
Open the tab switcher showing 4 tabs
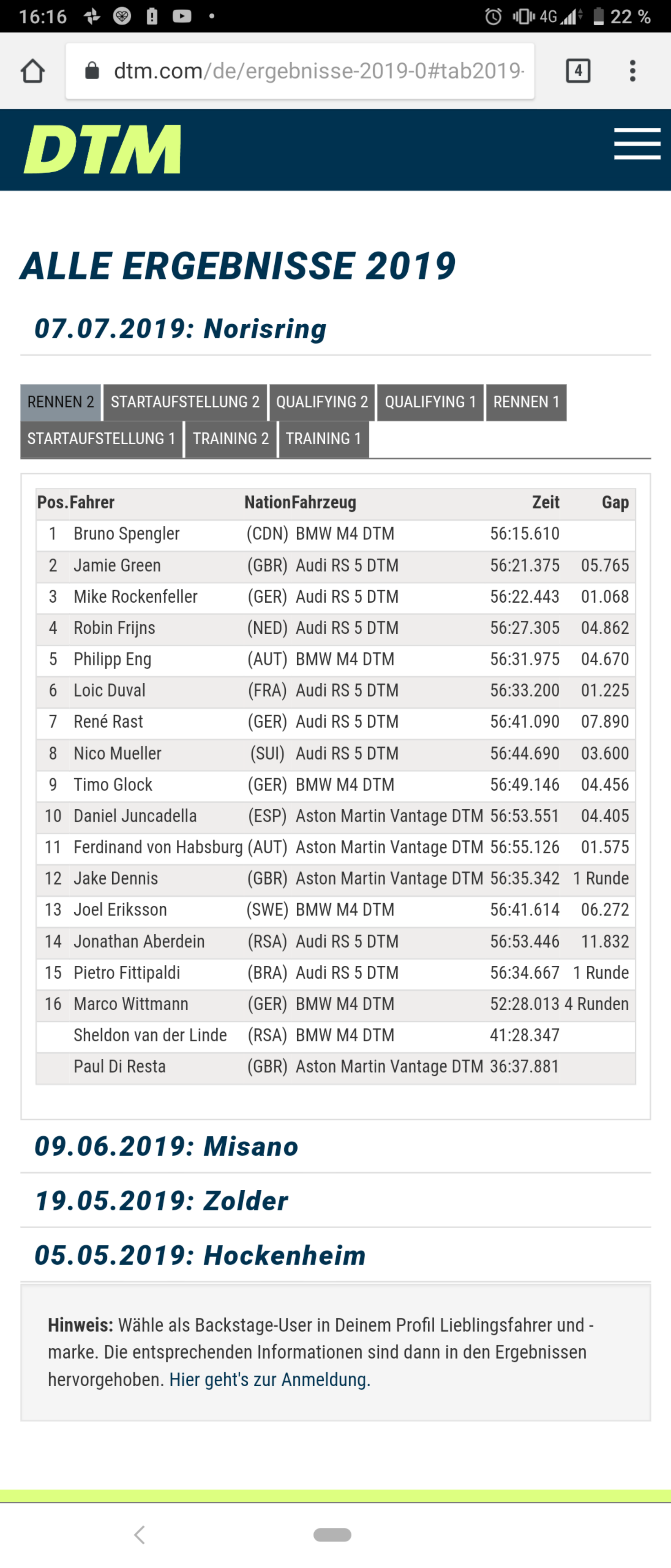[577, 71]
